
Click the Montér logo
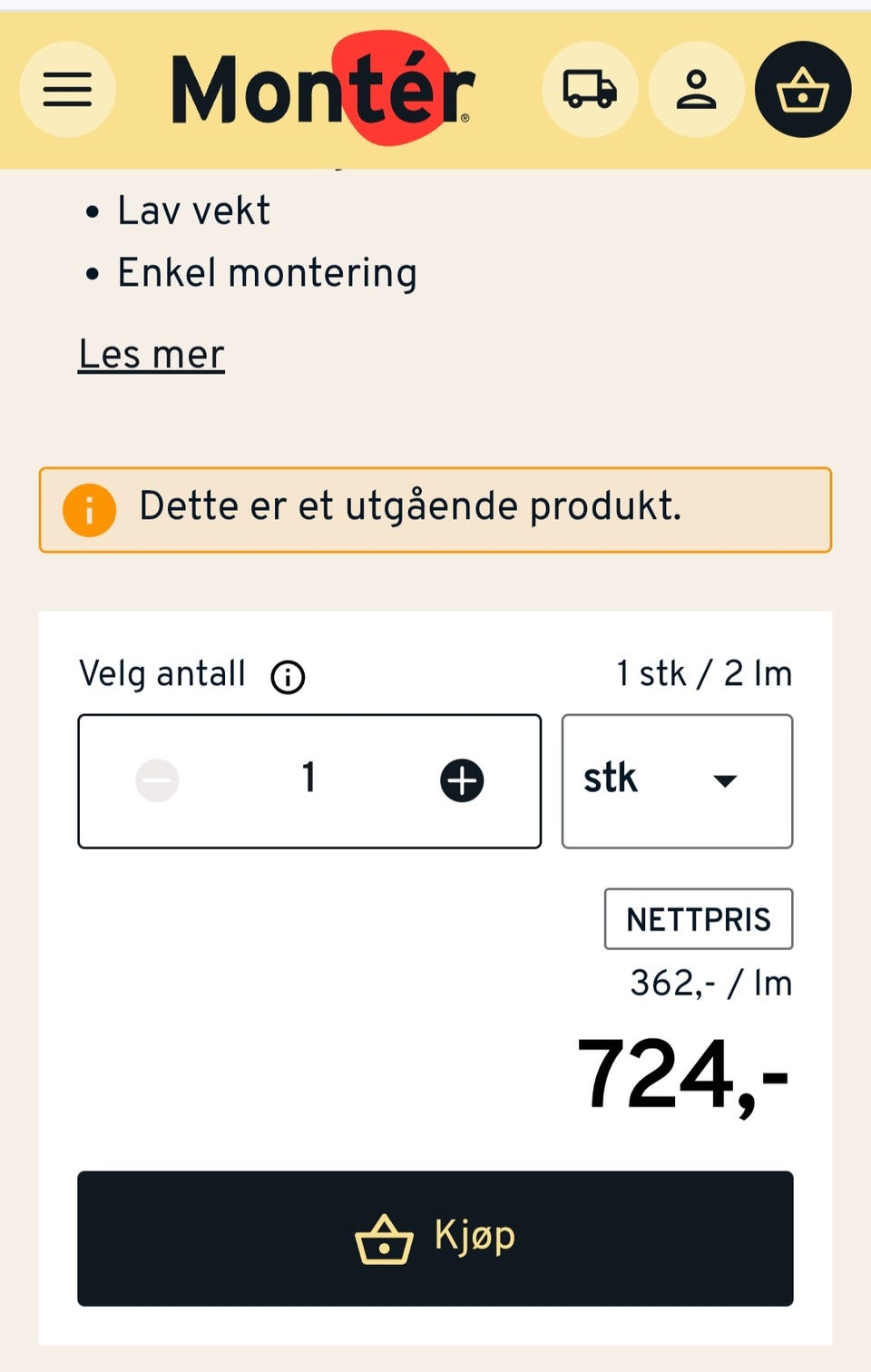coord(322,89)
